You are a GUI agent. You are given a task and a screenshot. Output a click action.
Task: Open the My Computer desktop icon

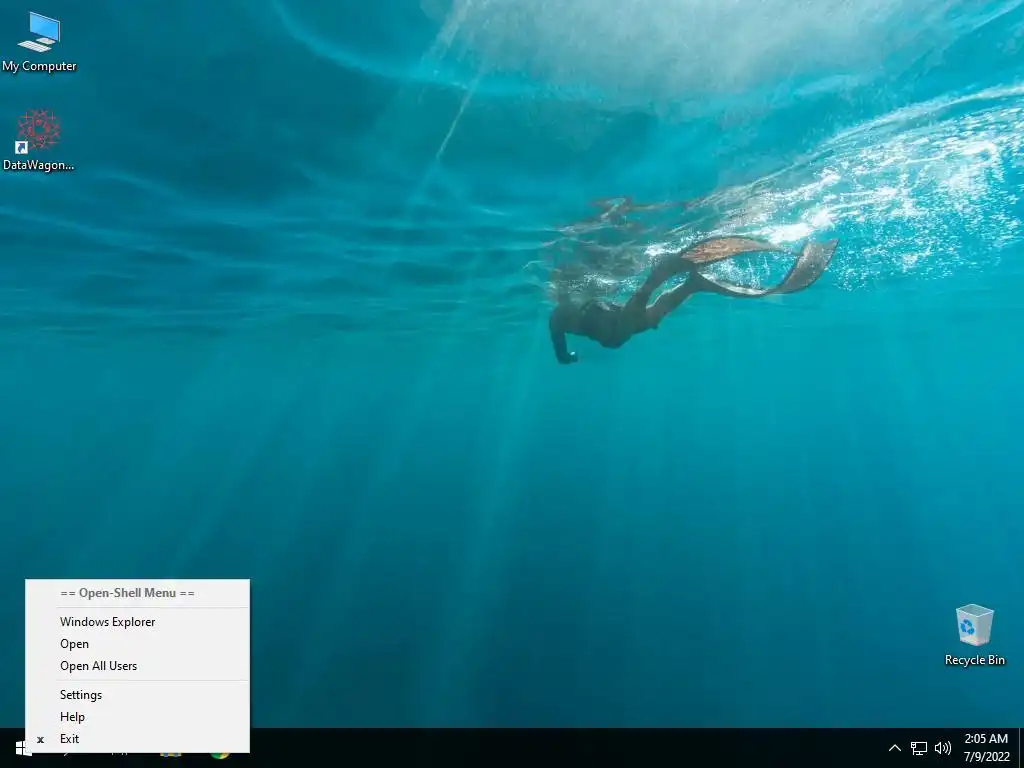coord(39,42)
